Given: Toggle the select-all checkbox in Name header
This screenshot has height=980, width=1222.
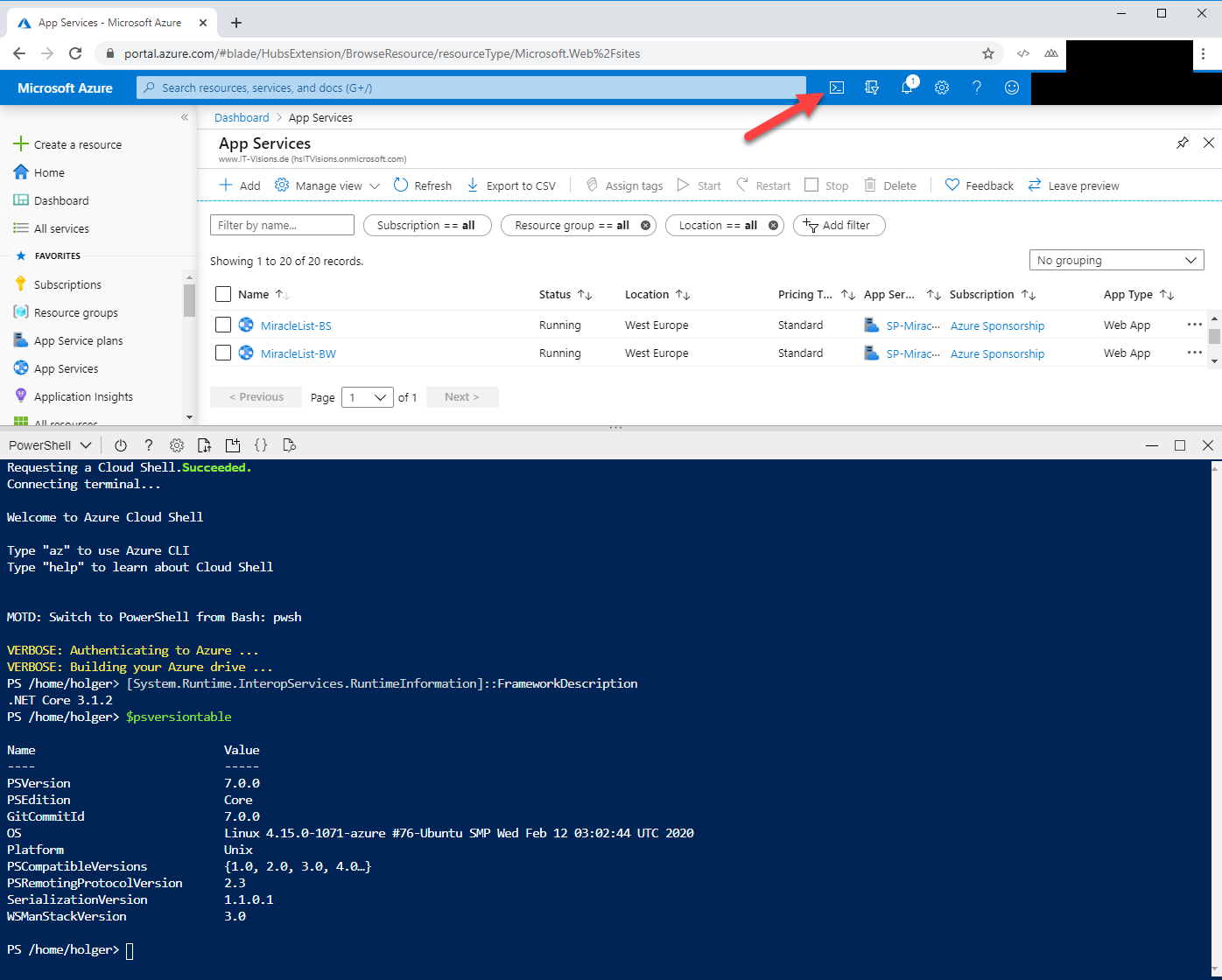Looking at the screenshot, I should (223, 294).
